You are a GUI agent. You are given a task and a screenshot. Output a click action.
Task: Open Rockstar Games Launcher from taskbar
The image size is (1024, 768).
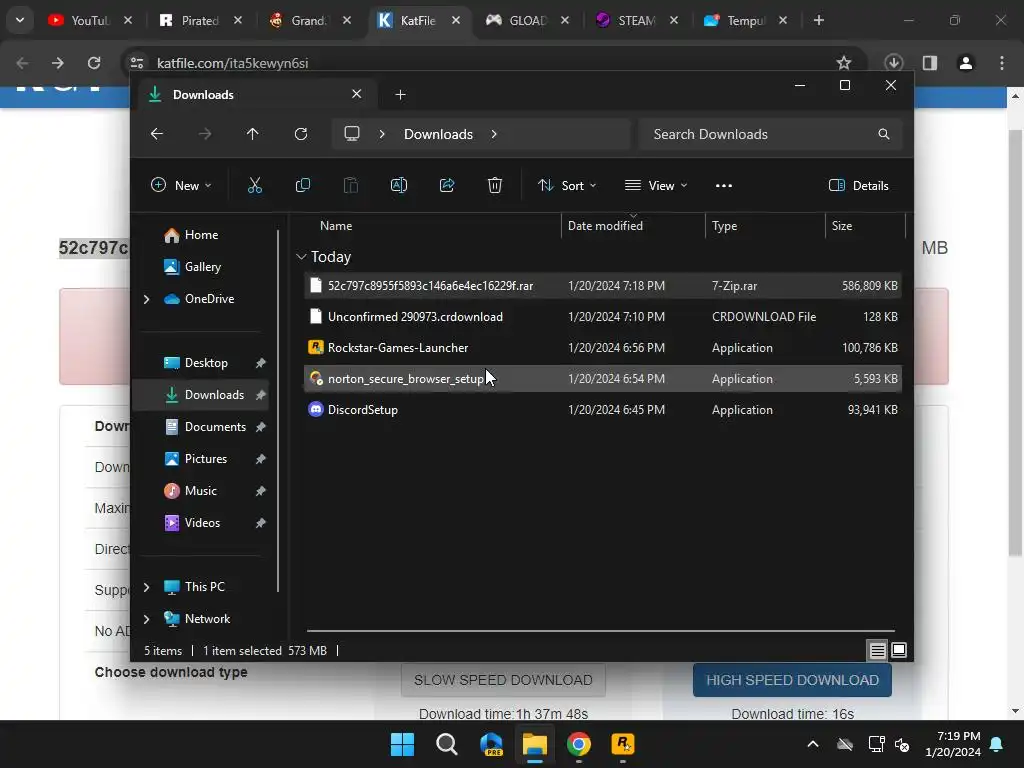coord(622,744)
